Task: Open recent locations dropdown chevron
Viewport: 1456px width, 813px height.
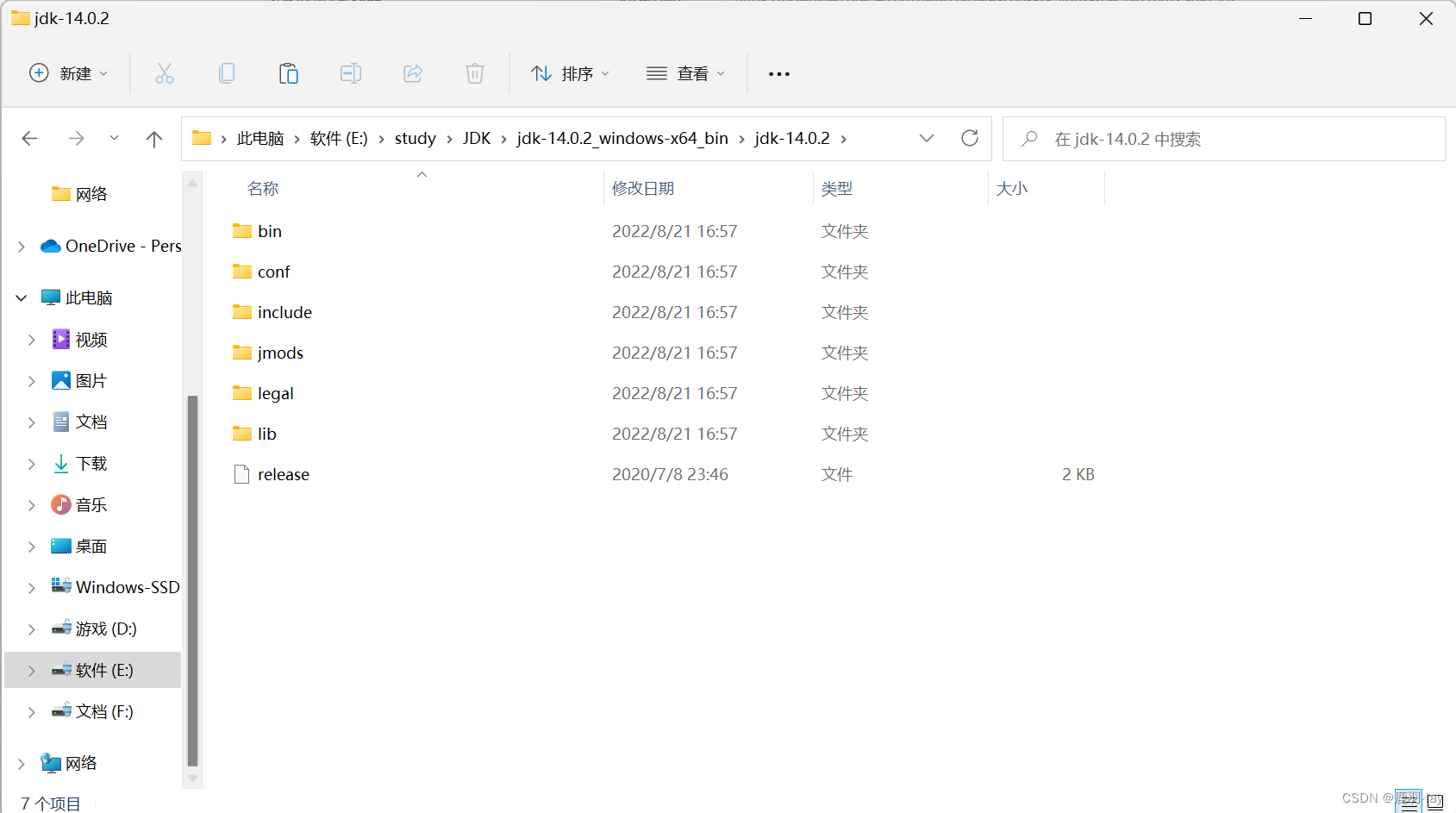Action: [114, 139]
